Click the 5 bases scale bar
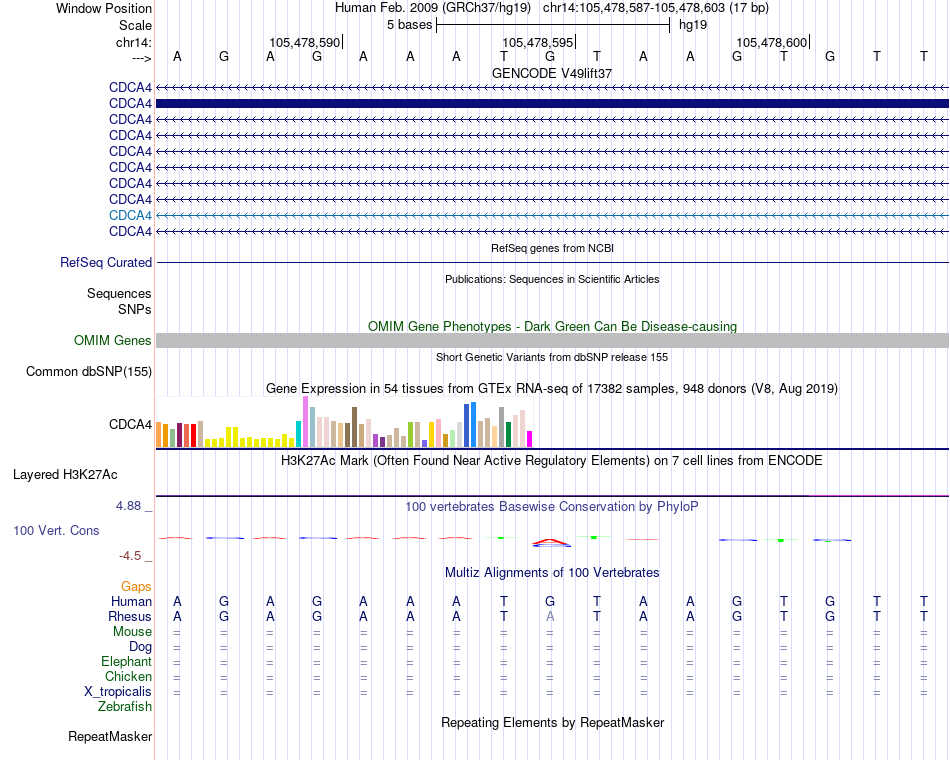Viewport: 950px width, 760px height. click(553, 25)
